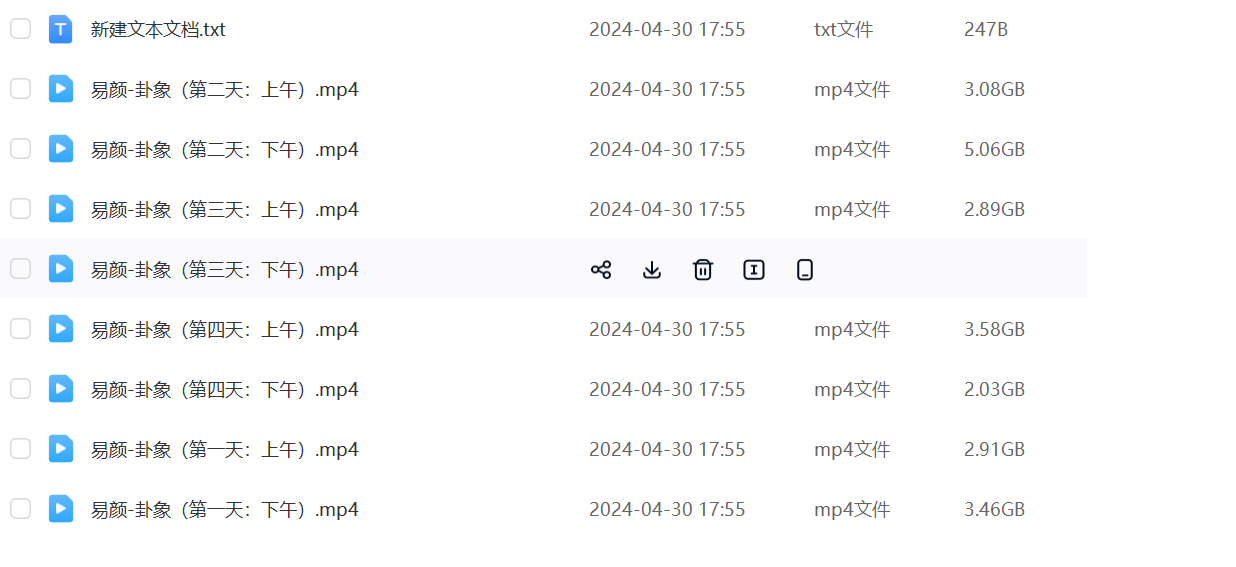Click the video icon for 第二天:上午 file

coord(61,90)
